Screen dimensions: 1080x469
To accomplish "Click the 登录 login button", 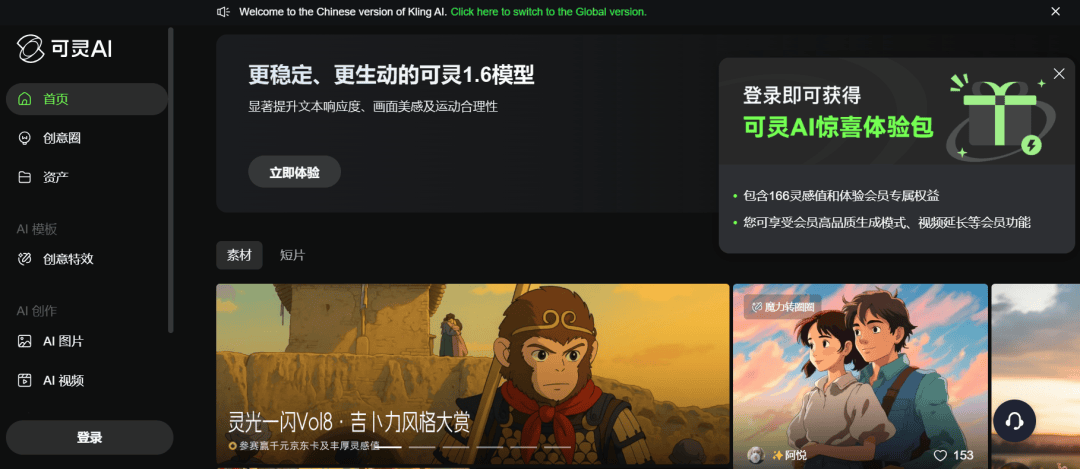I will tap(90, 438).
